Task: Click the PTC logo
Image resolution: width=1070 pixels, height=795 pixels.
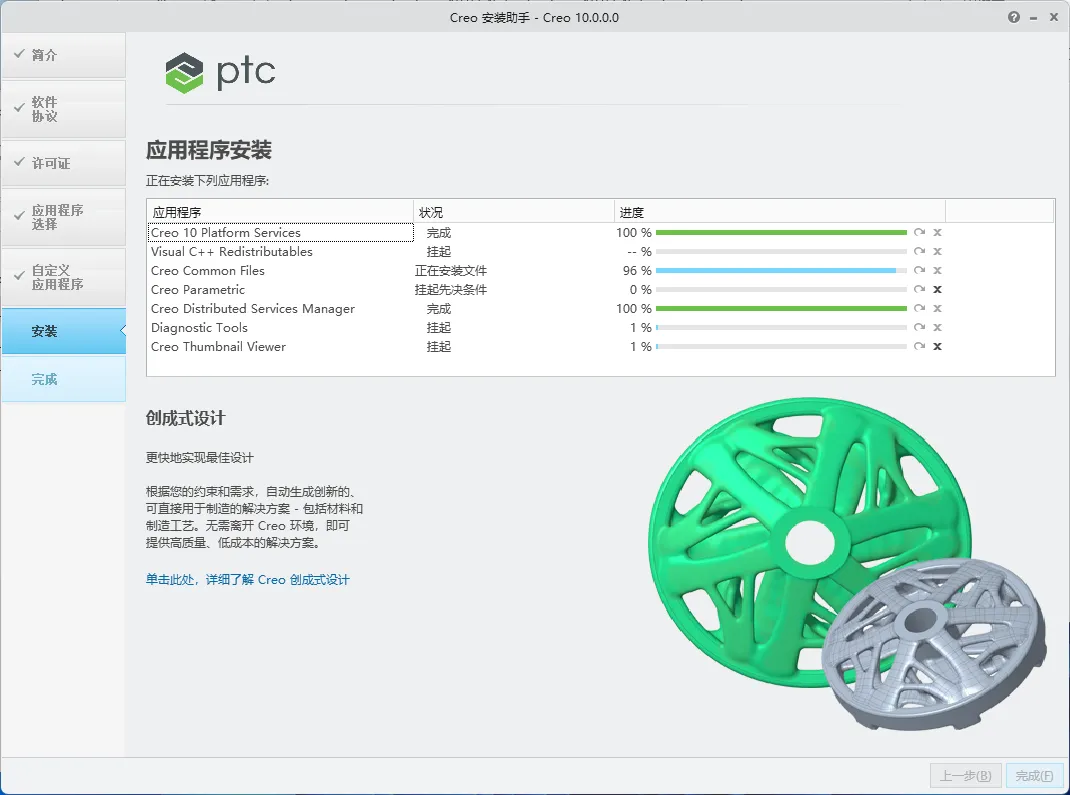Action: (x=220, y=72)
